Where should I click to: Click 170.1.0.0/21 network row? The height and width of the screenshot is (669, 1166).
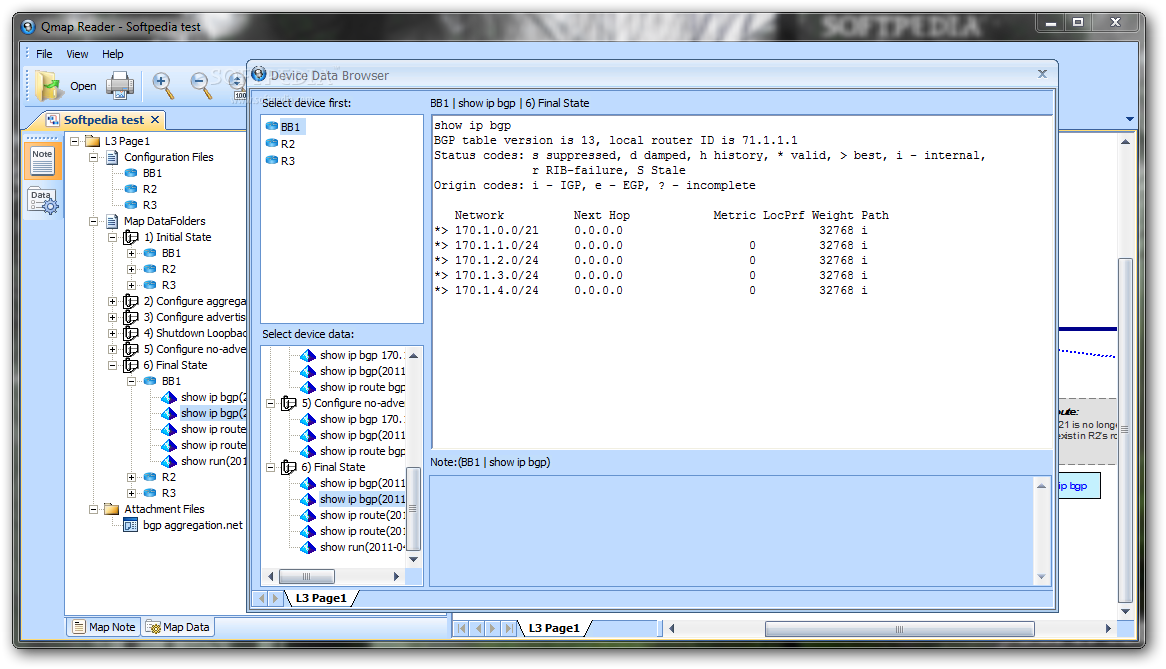click(651, 230)
